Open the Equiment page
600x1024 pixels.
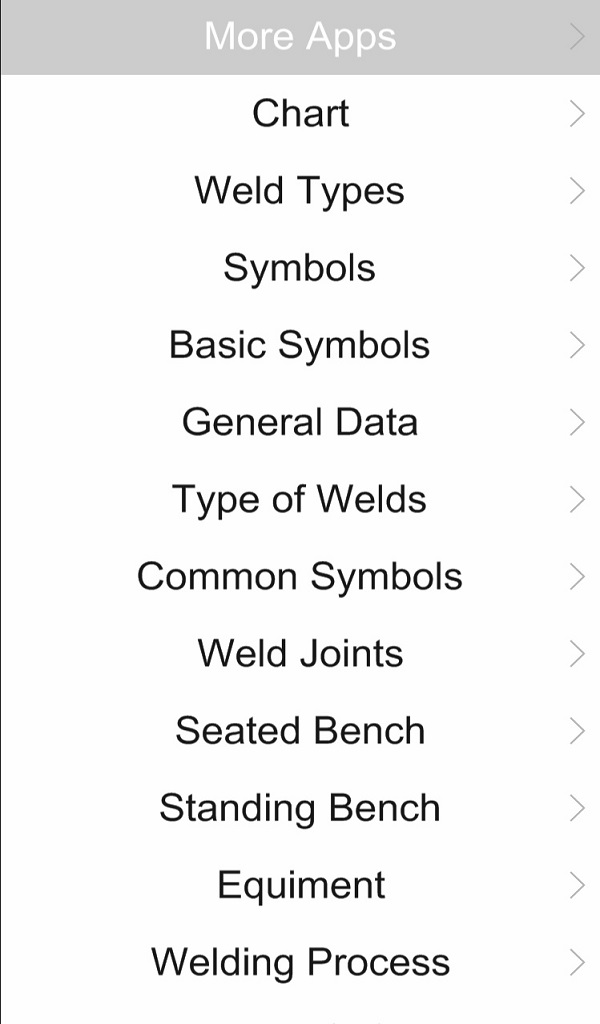pyautogui.click(x=300, y=885)
